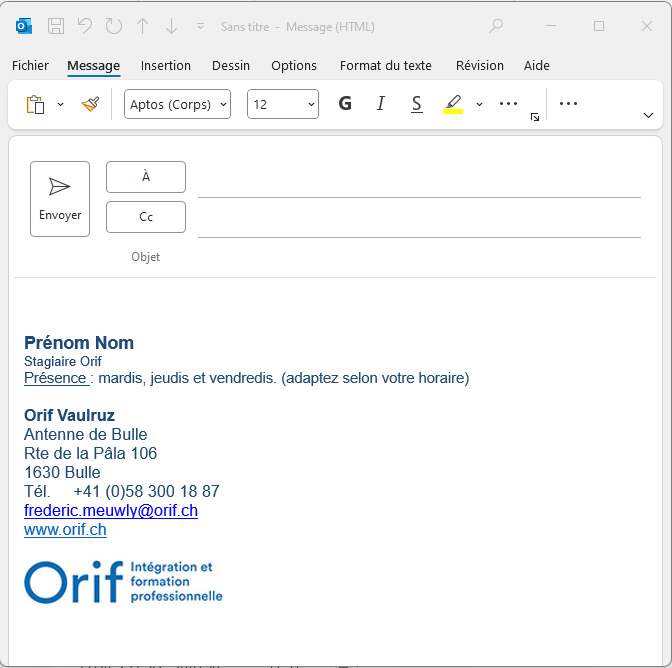Viewport: 672px width, 668px height.
Task: Toggle bold formatting (G)
Action: (345, 104)
